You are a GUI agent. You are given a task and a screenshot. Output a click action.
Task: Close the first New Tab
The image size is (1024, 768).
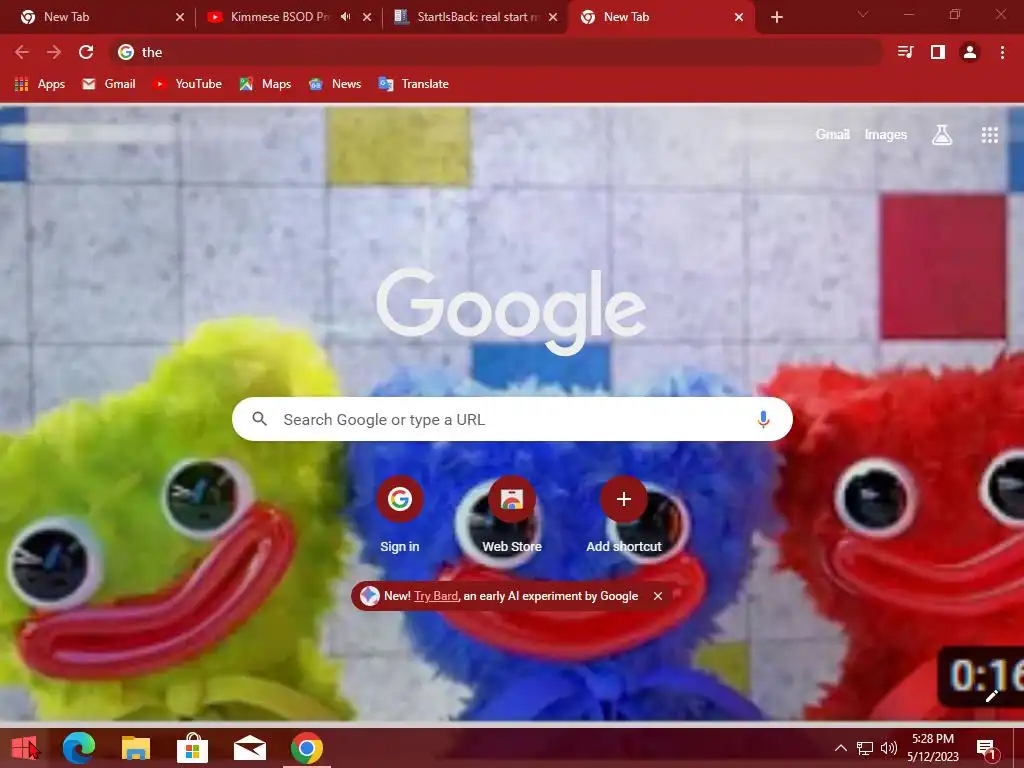click(180, 17)
